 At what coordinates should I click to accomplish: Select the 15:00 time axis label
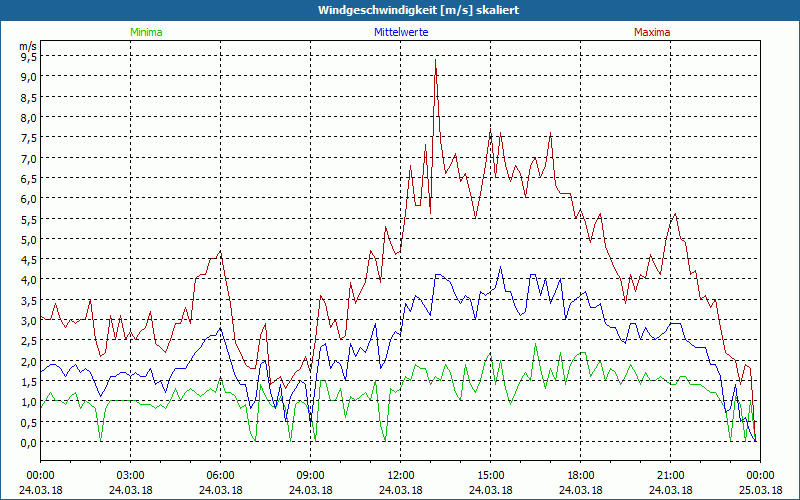pyautogui.click(x=490, y=475)
